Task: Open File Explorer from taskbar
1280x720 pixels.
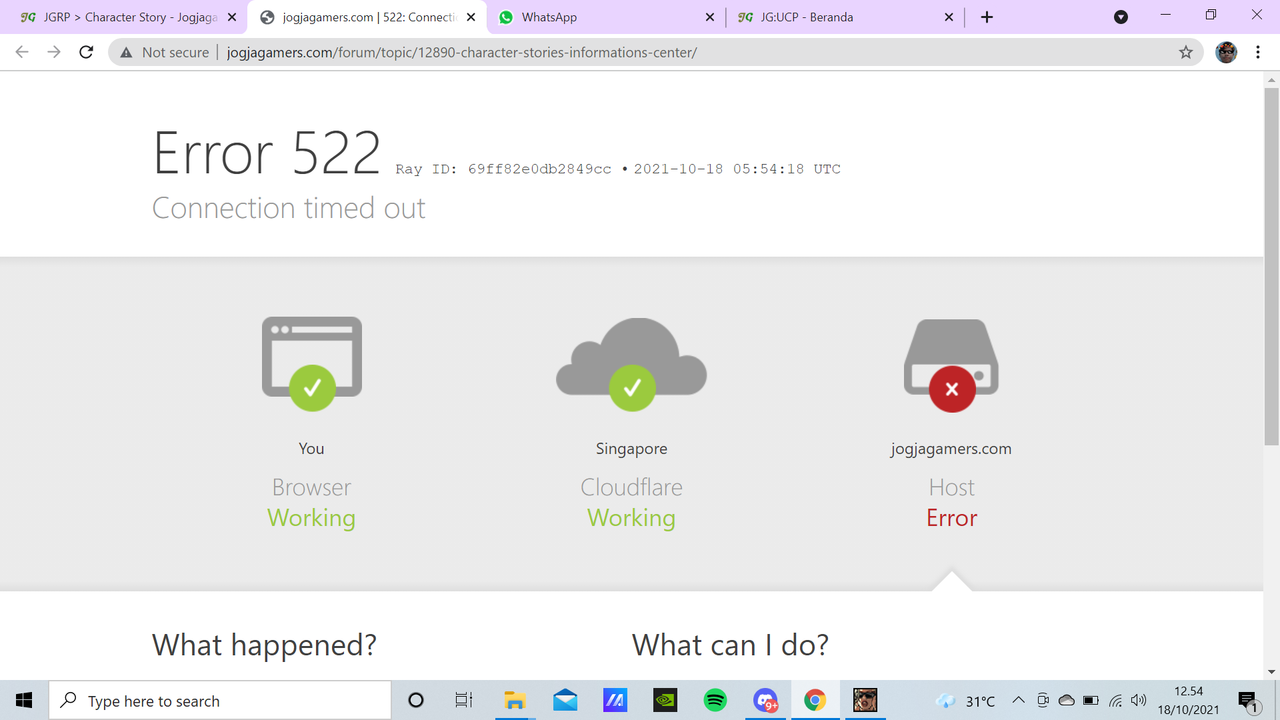Action: click(x=514, y=701)
